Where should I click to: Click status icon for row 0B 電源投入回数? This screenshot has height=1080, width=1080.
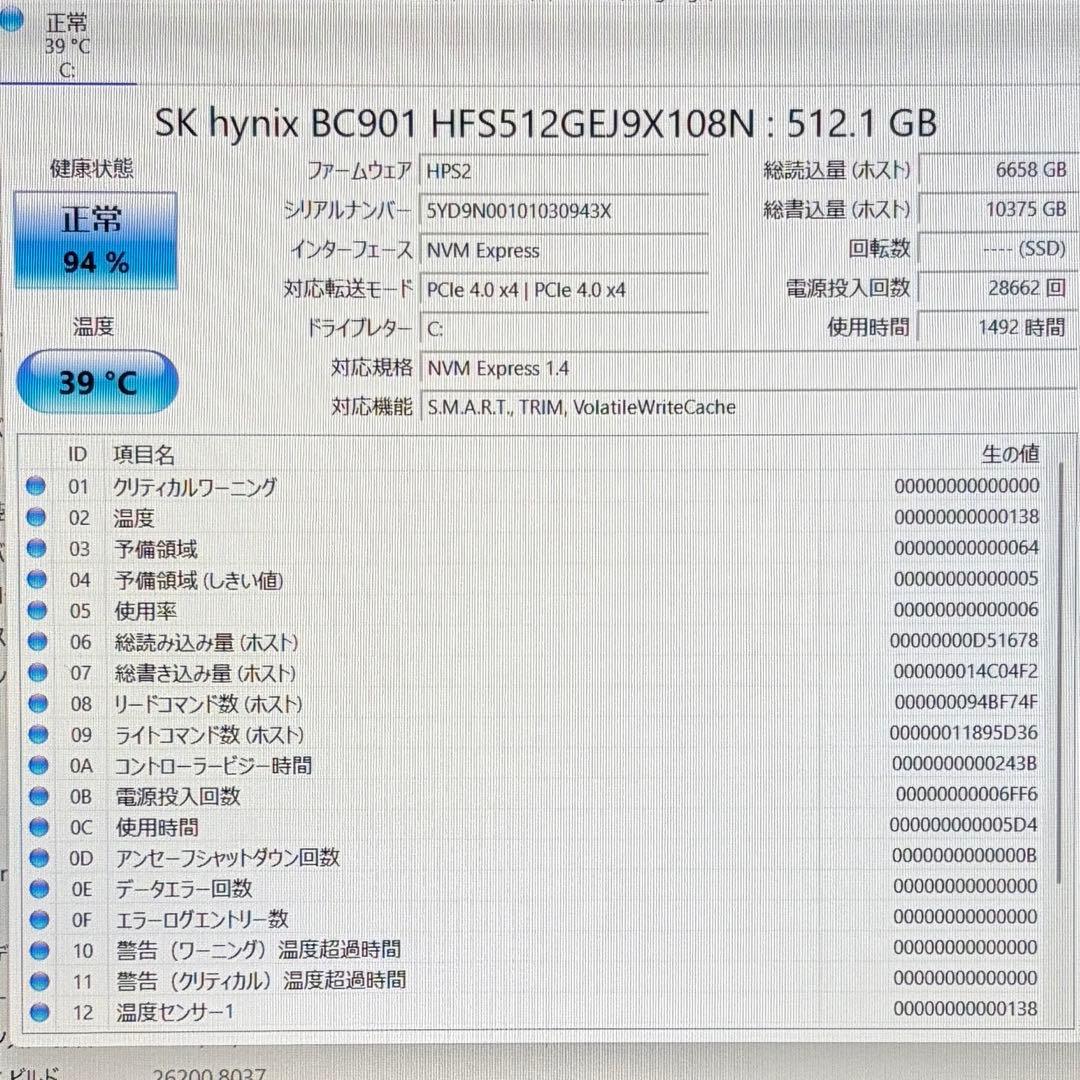tap(39, 796)
